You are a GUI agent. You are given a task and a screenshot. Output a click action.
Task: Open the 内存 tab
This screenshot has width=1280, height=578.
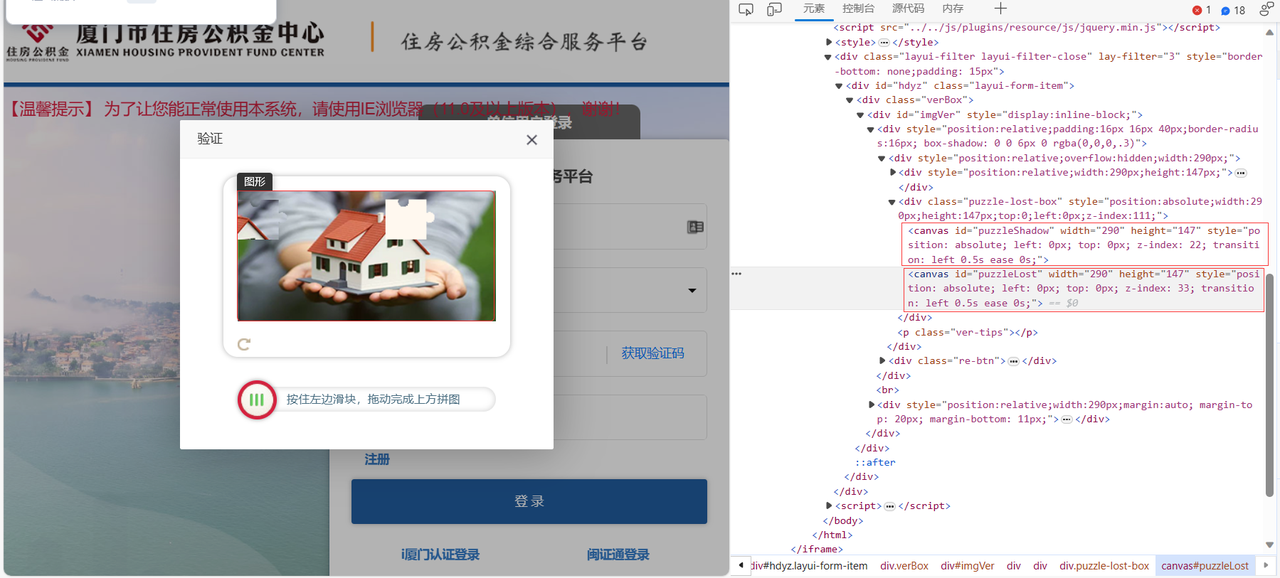point(953,9)
